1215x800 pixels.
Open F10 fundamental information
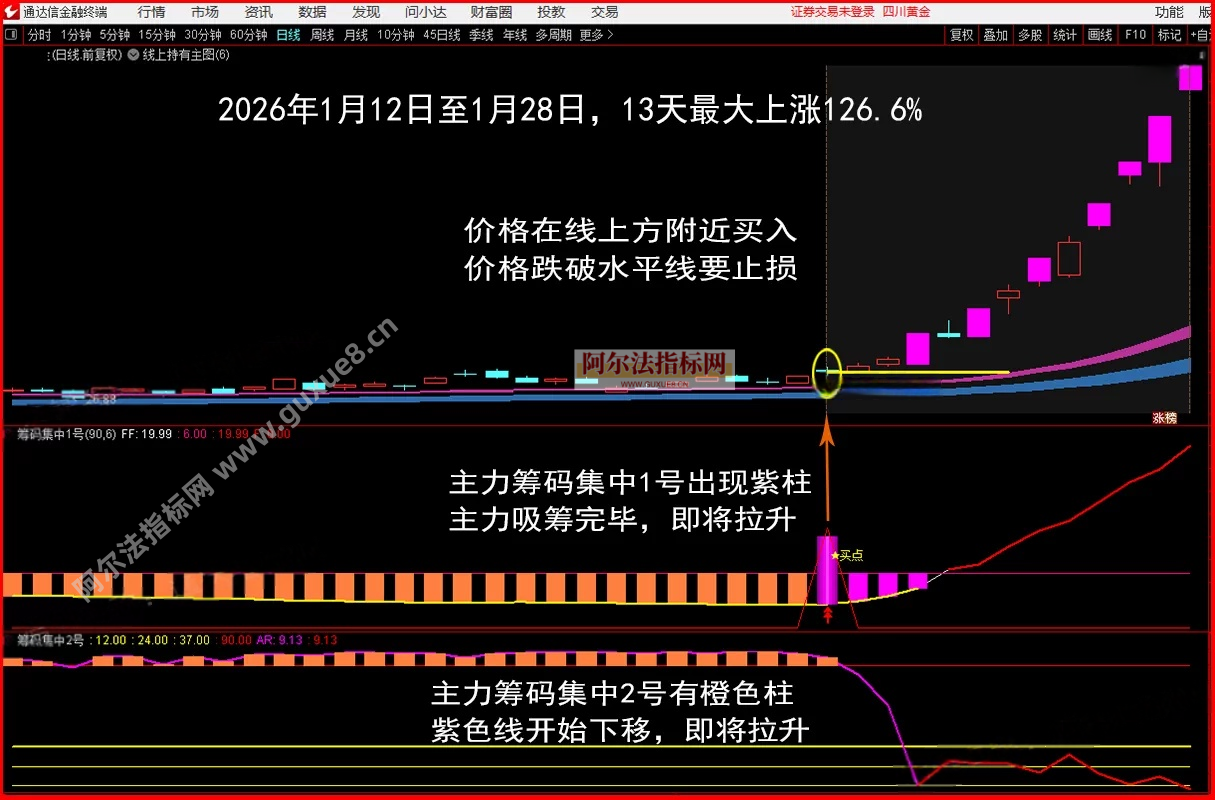[x=1134, y=34]
